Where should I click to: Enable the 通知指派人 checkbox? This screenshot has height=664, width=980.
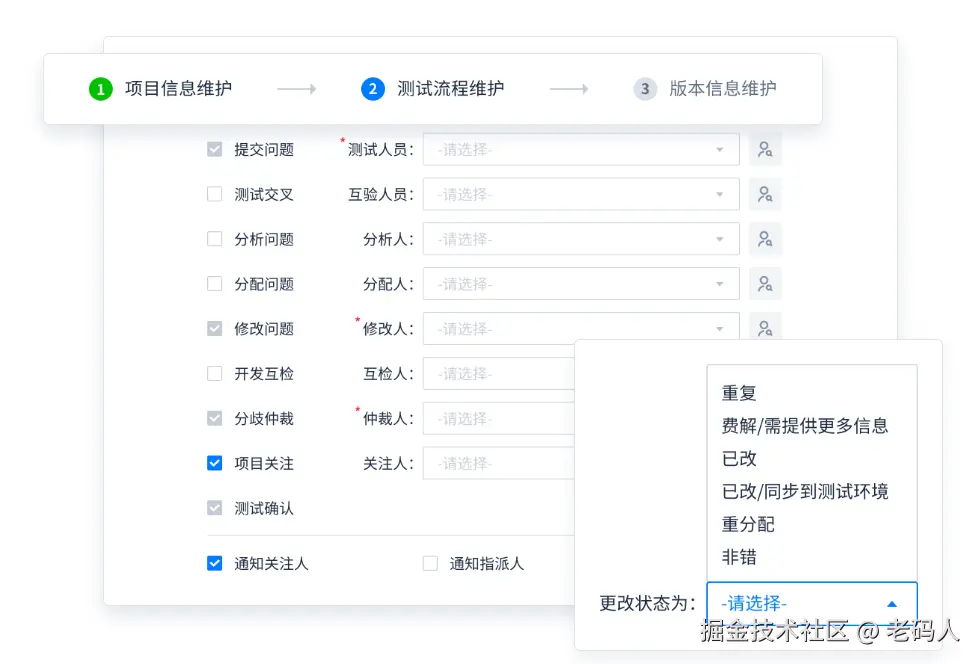tap(430, 563)
